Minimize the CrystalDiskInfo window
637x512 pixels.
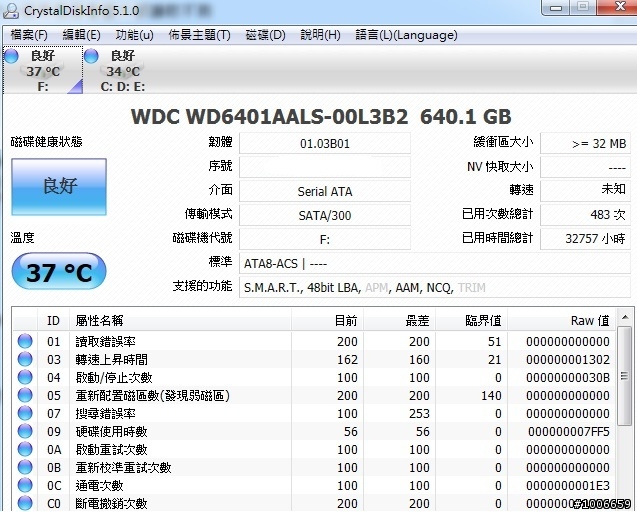point(556,7)
